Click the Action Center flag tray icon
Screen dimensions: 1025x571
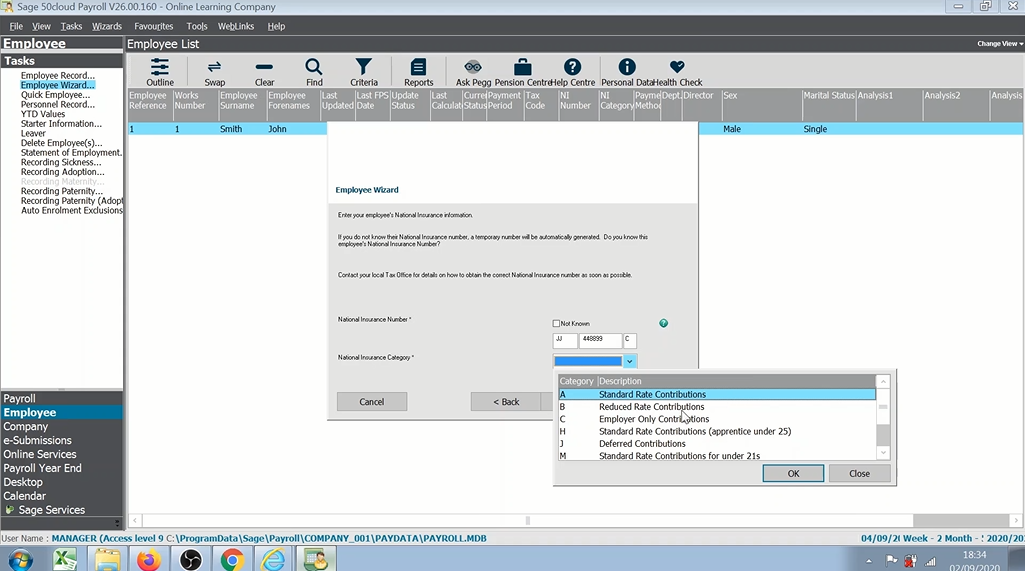(x=891, y=561)
